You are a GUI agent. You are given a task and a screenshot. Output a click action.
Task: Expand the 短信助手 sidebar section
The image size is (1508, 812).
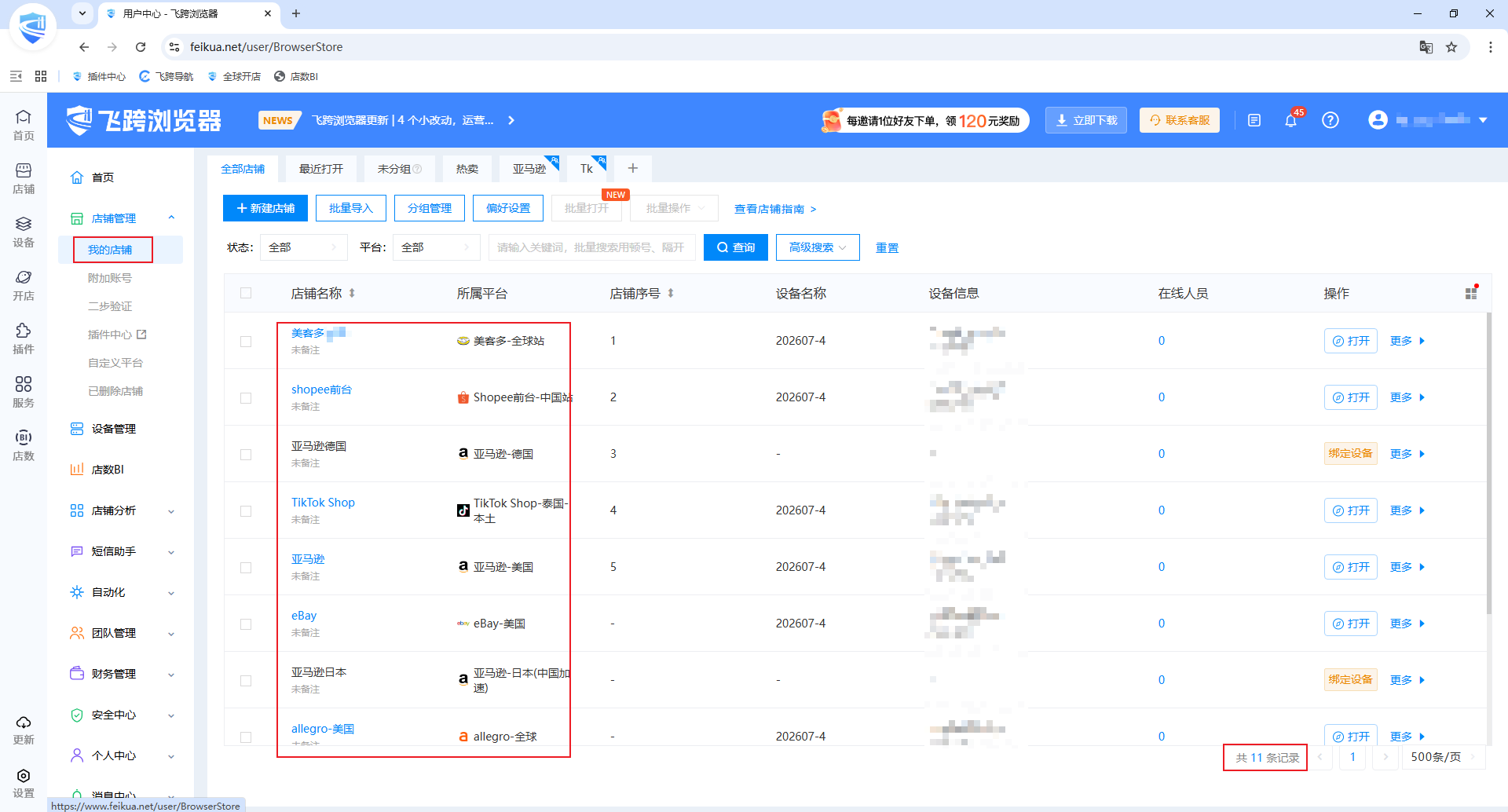click(171, 552)
